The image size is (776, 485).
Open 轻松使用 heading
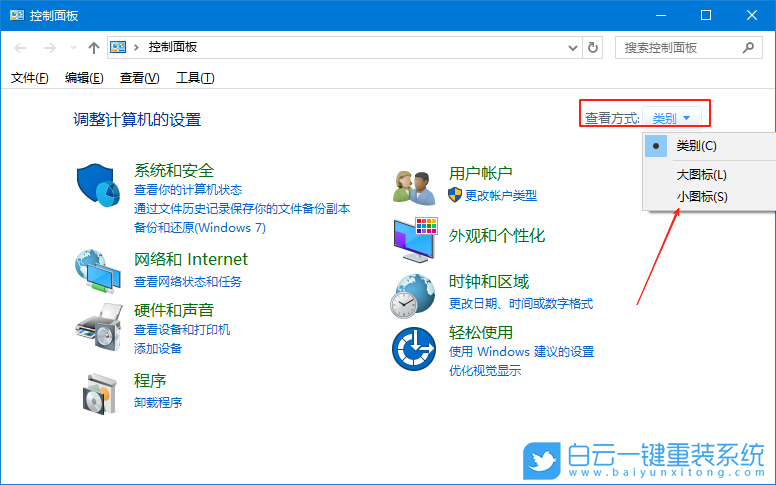481,332
